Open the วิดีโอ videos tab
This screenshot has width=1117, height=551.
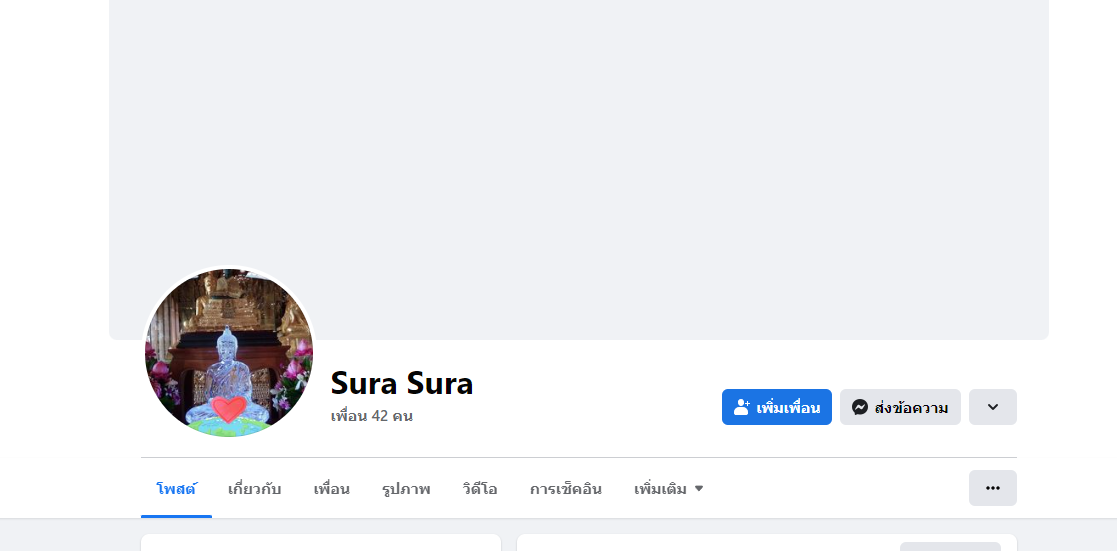click(479, 489)
